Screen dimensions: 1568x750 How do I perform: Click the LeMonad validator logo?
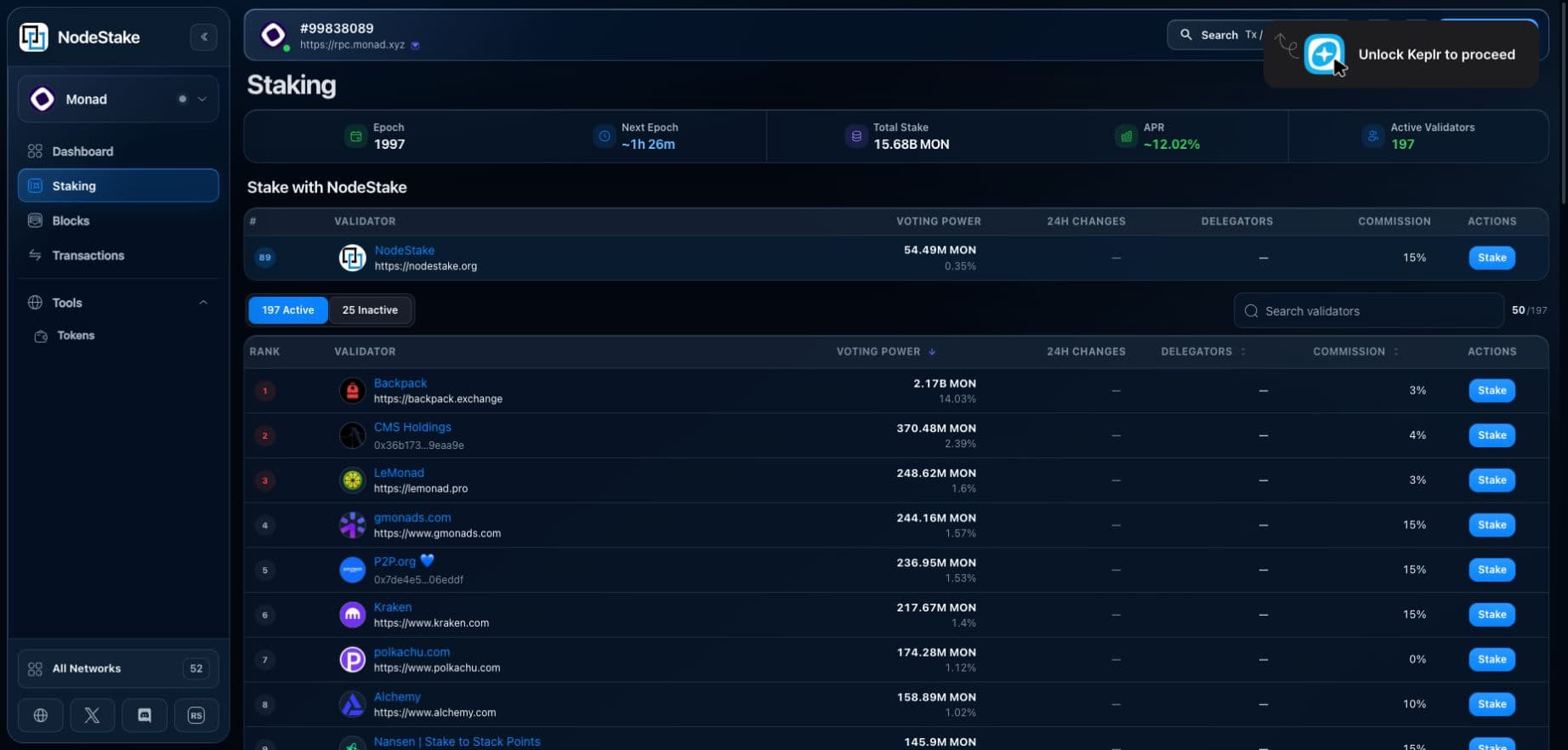[352, 480]
